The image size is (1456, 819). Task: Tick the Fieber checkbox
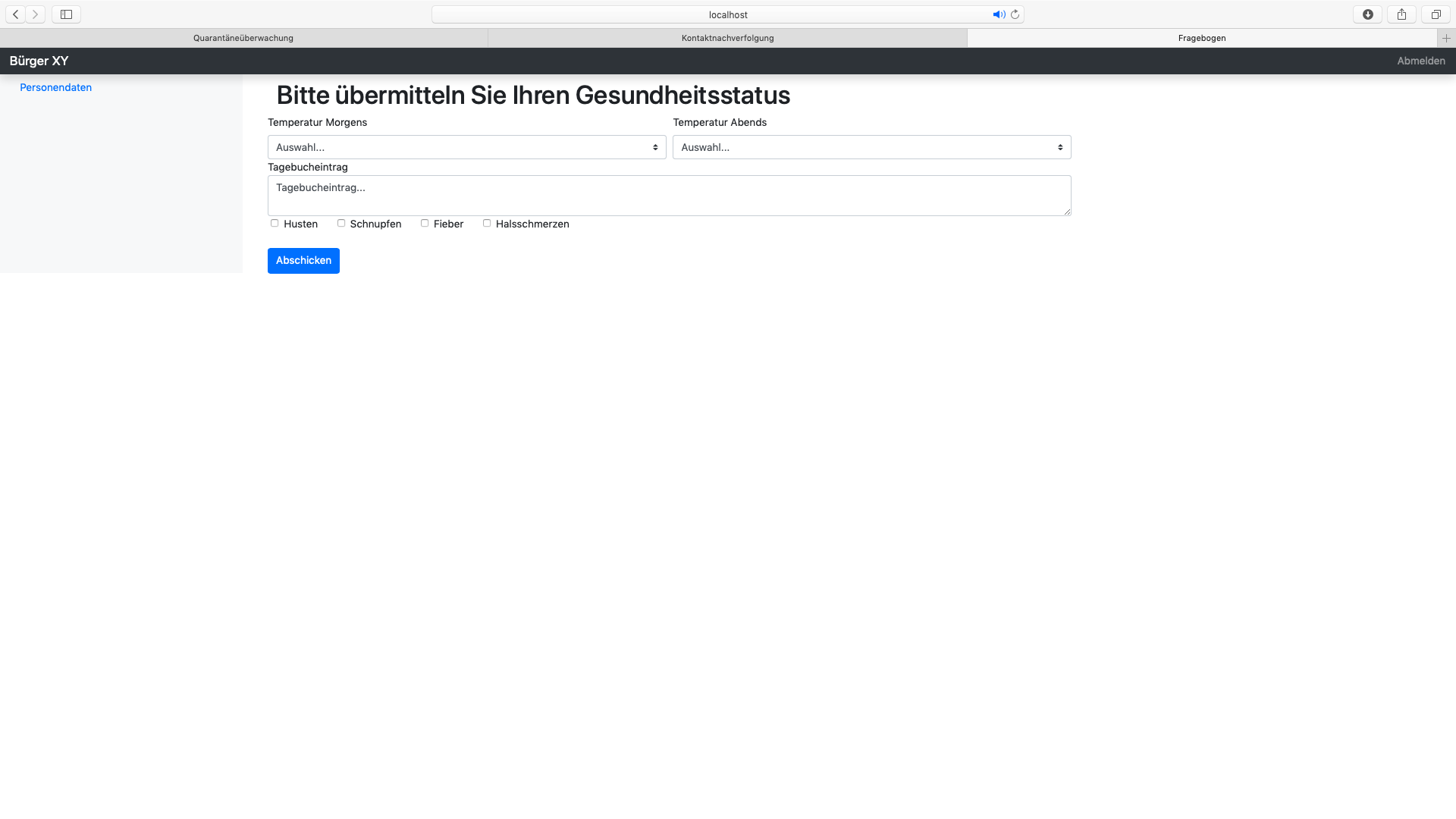click(x=425, y=223)
